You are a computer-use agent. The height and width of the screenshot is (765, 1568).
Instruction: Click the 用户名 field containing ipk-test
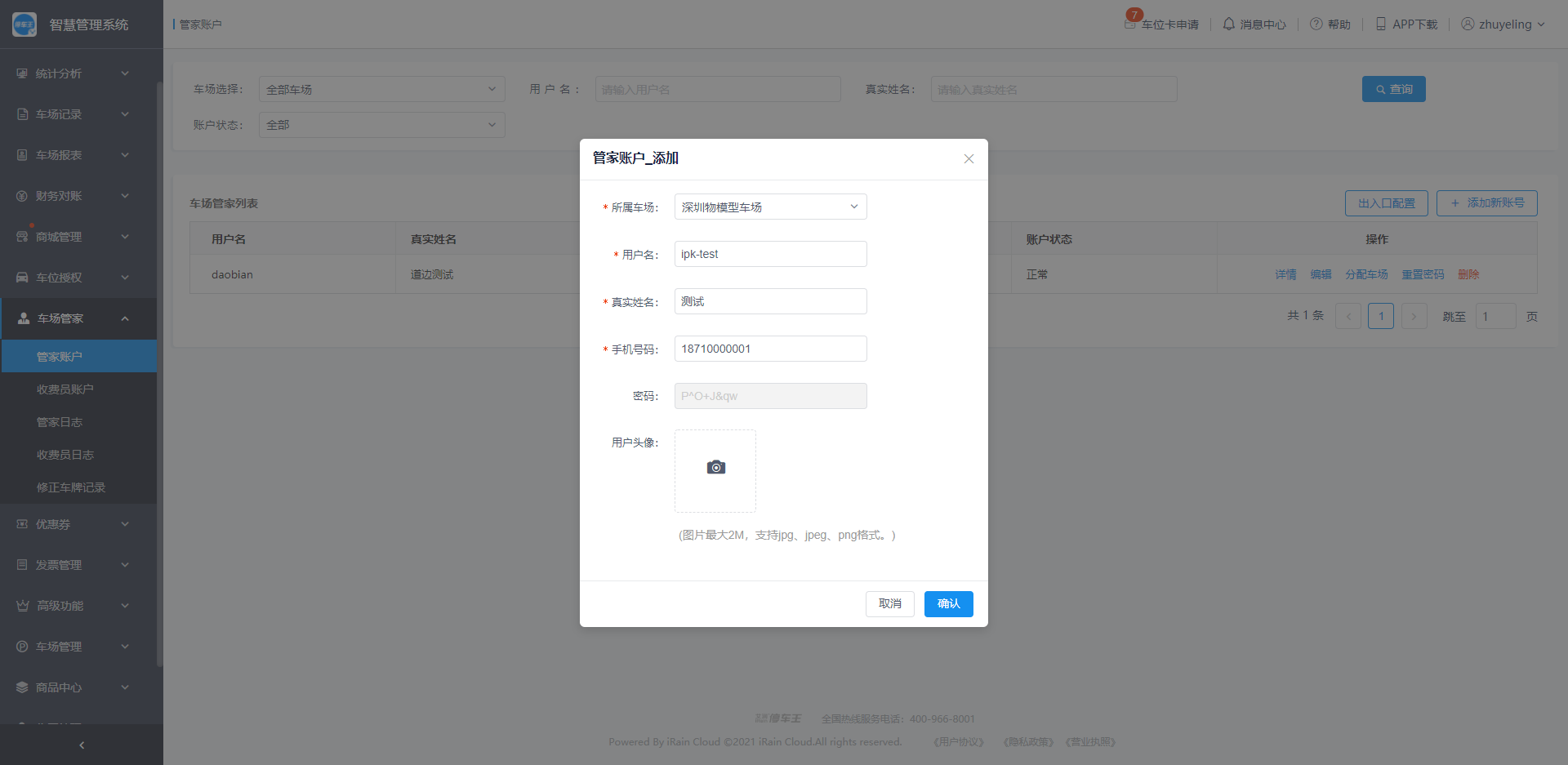(770, 254)
